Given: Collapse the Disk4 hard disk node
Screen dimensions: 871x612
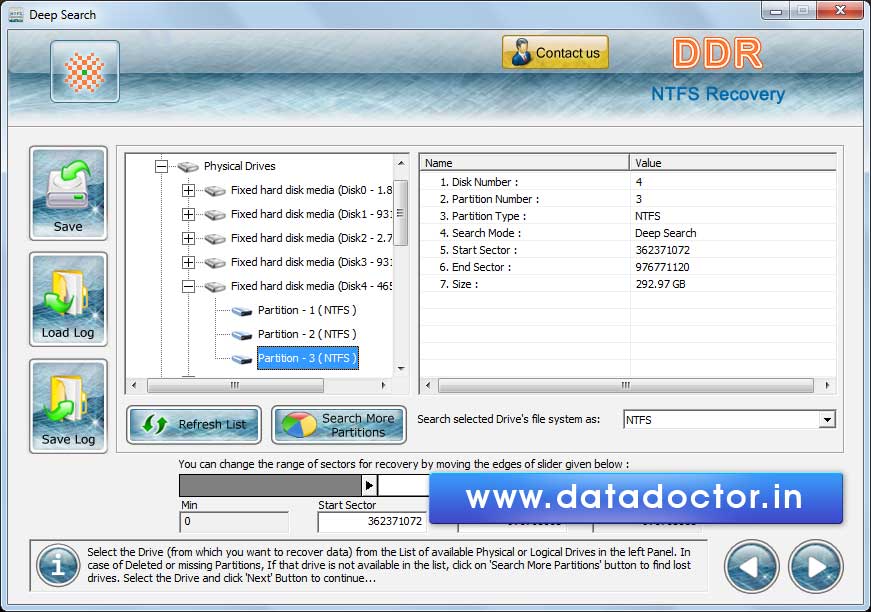Looking at the screenshot, I should tap(188, 287).
